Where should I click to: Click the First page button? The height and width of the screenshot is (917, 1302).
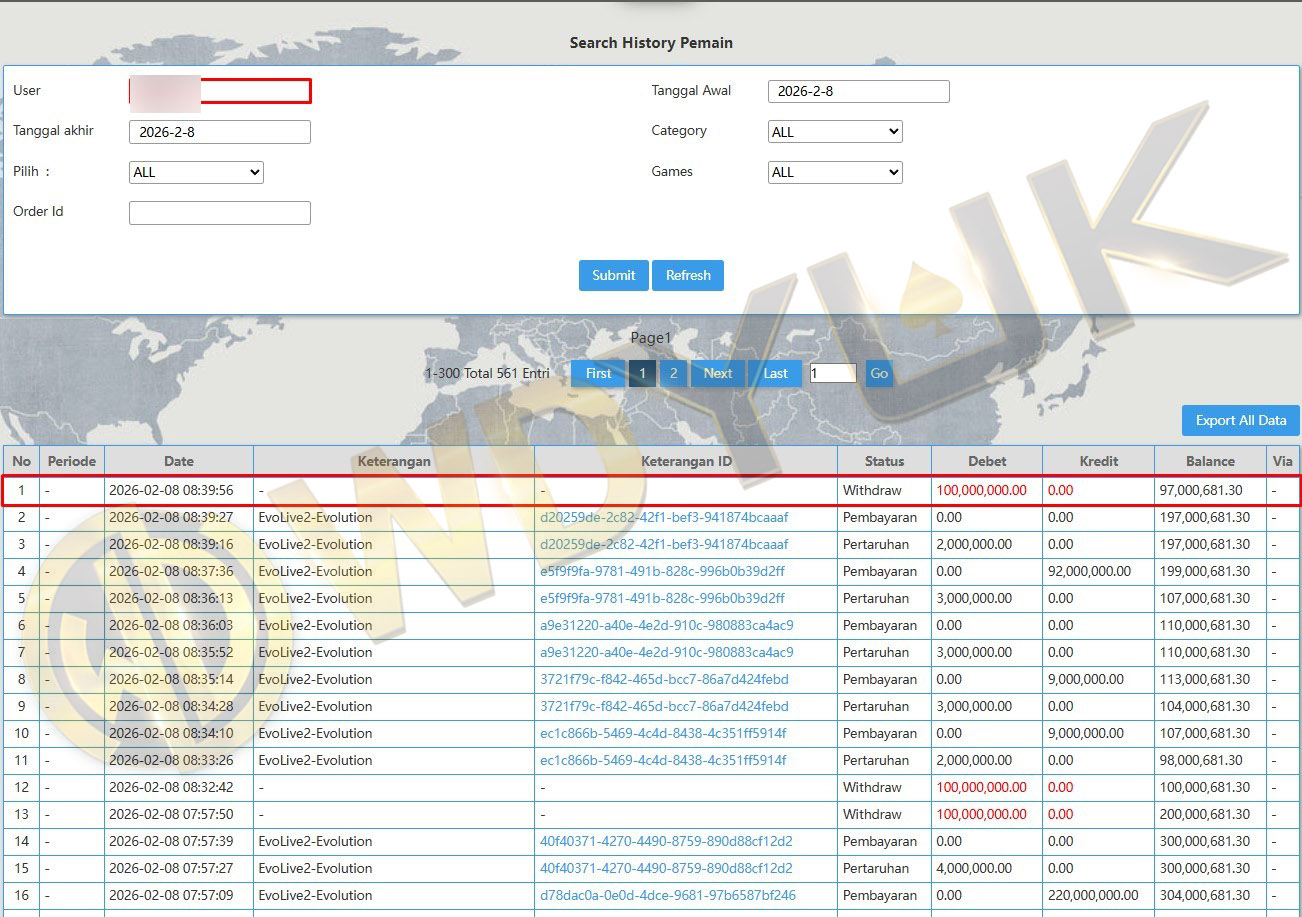[x=598, y=373]
